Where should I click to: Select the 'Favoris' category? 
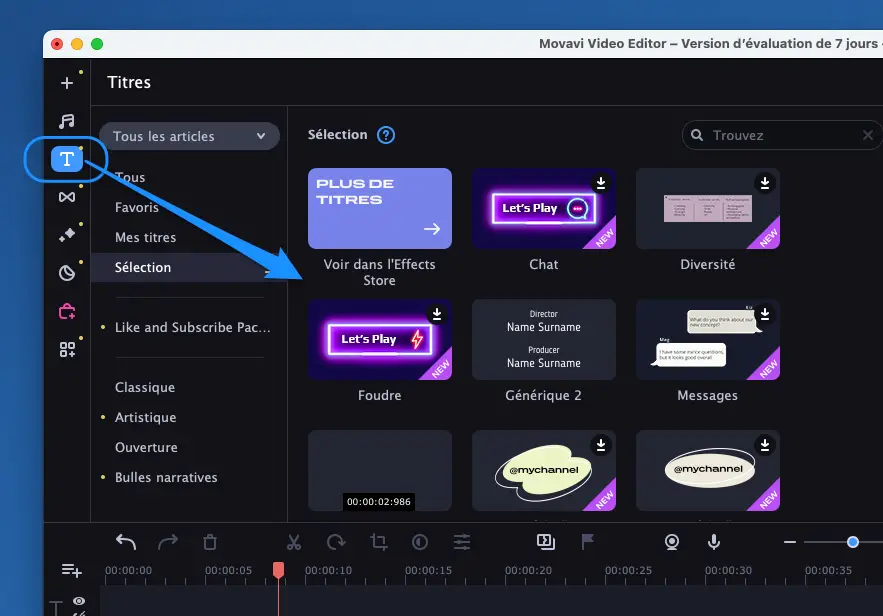(137, 207)
